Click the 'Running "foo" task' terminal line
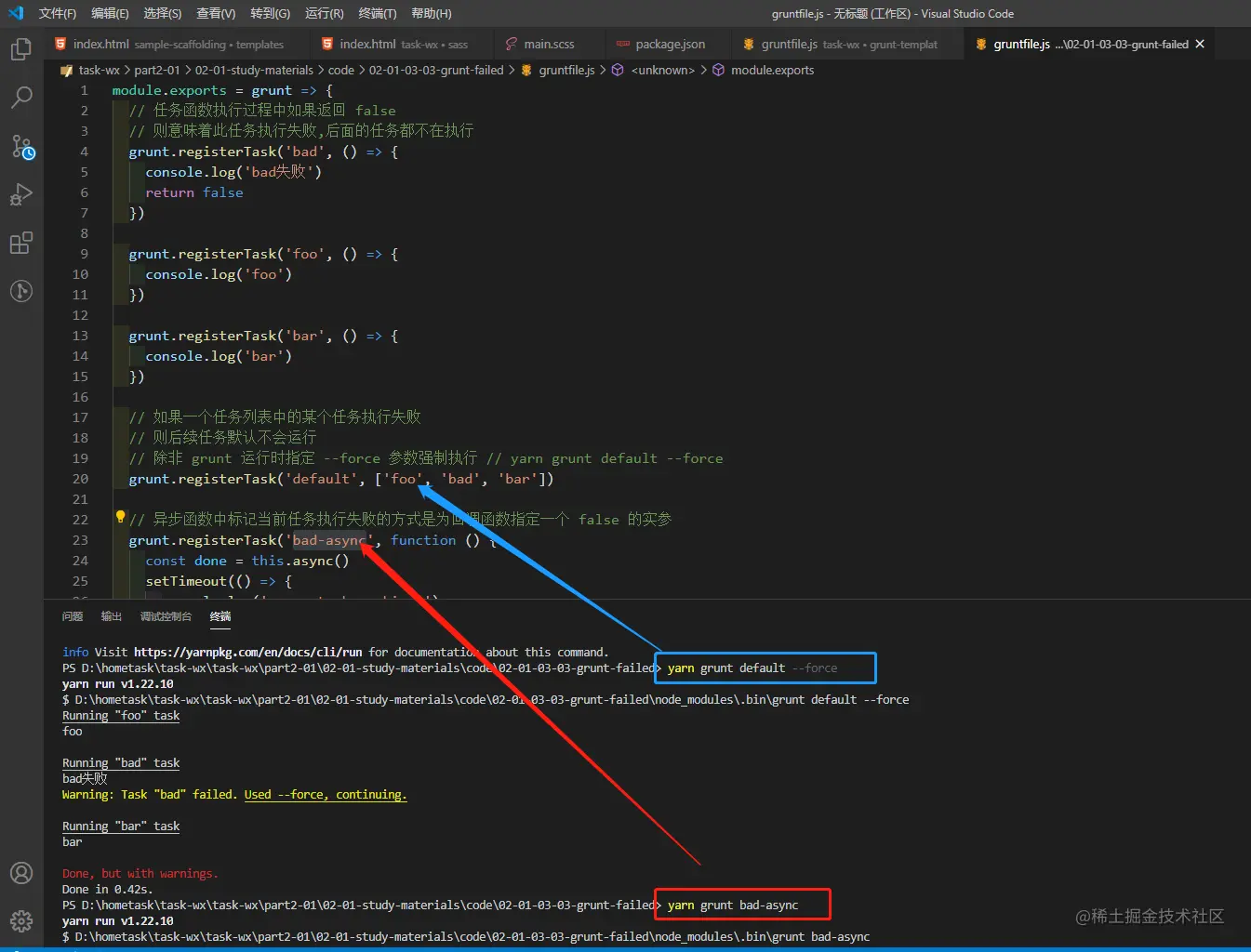 [x=121, y=715]
